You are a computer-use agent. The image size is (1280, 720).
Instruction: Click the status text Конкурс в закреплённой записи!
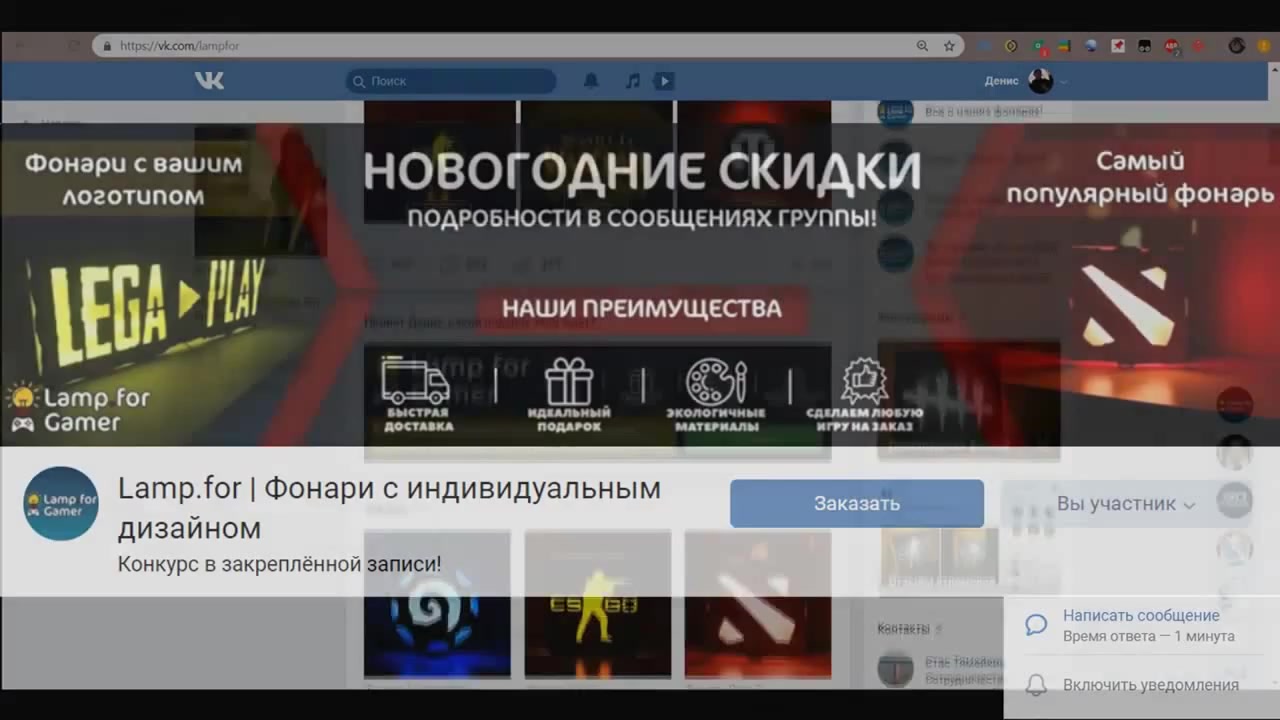tap(279, 564)
